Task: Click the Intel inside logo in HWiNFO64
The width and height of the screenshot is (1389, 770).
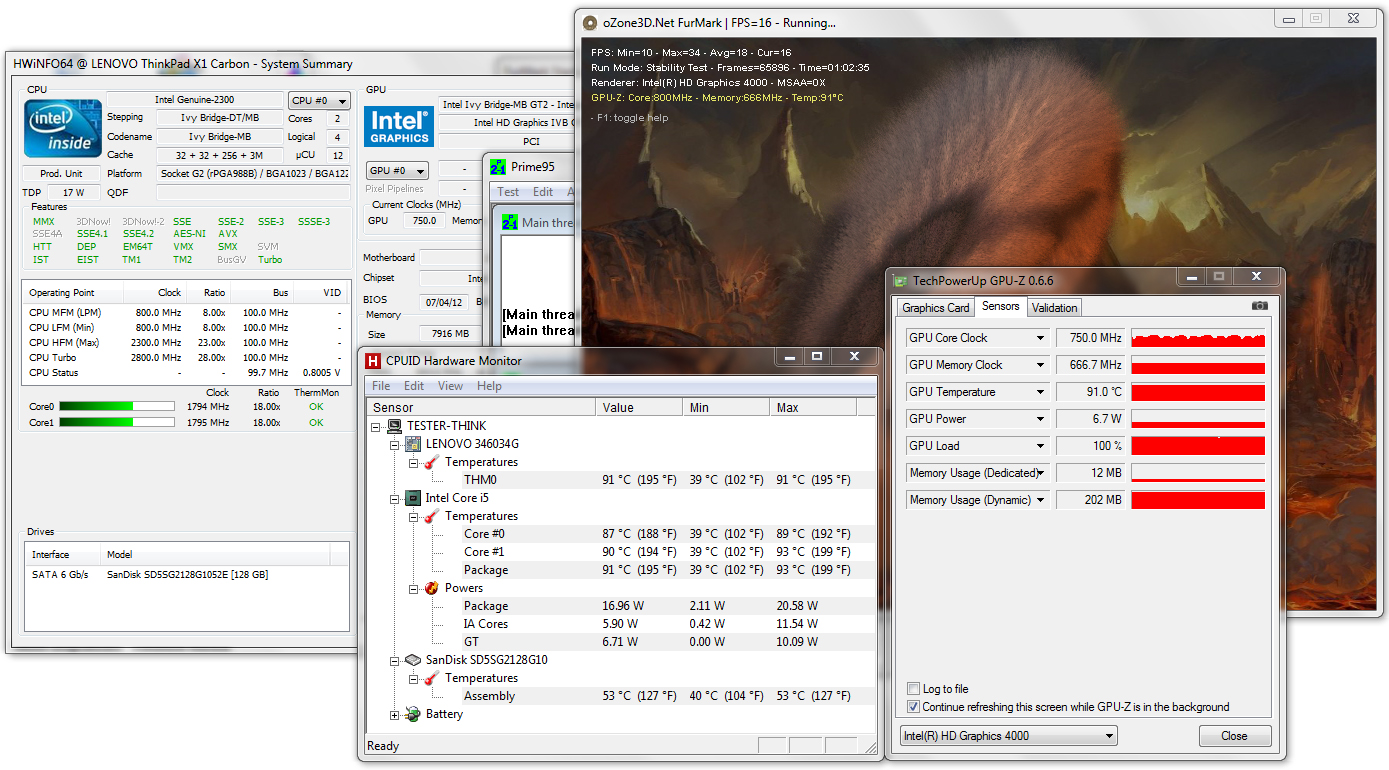Action: click(63, 128)
